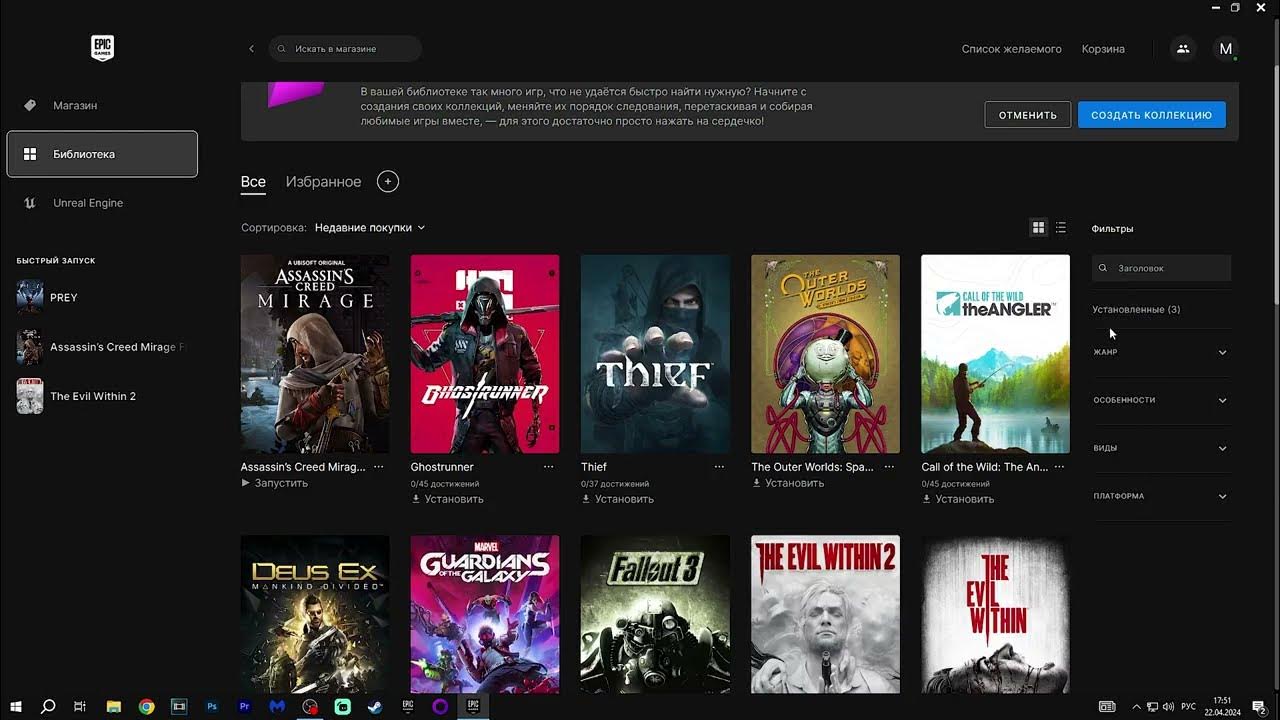Screen dimensions: 1280x720
Task: Open The Evil Within 2 library cover
Action: click(x=825, y=614)
